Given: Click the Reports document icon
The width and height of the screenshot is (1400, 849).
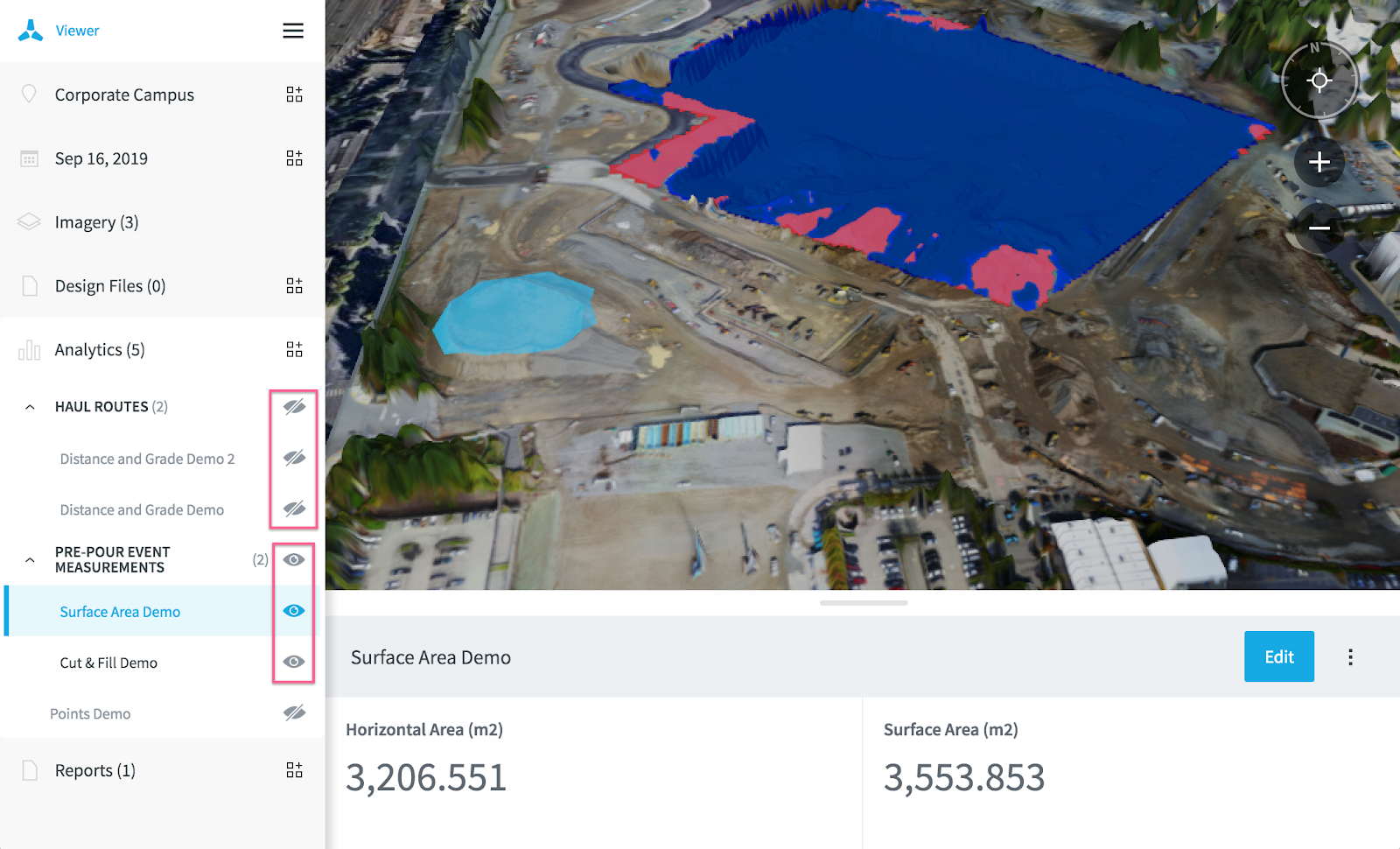Looking at the screenshot, I should (x=30, y=770).
